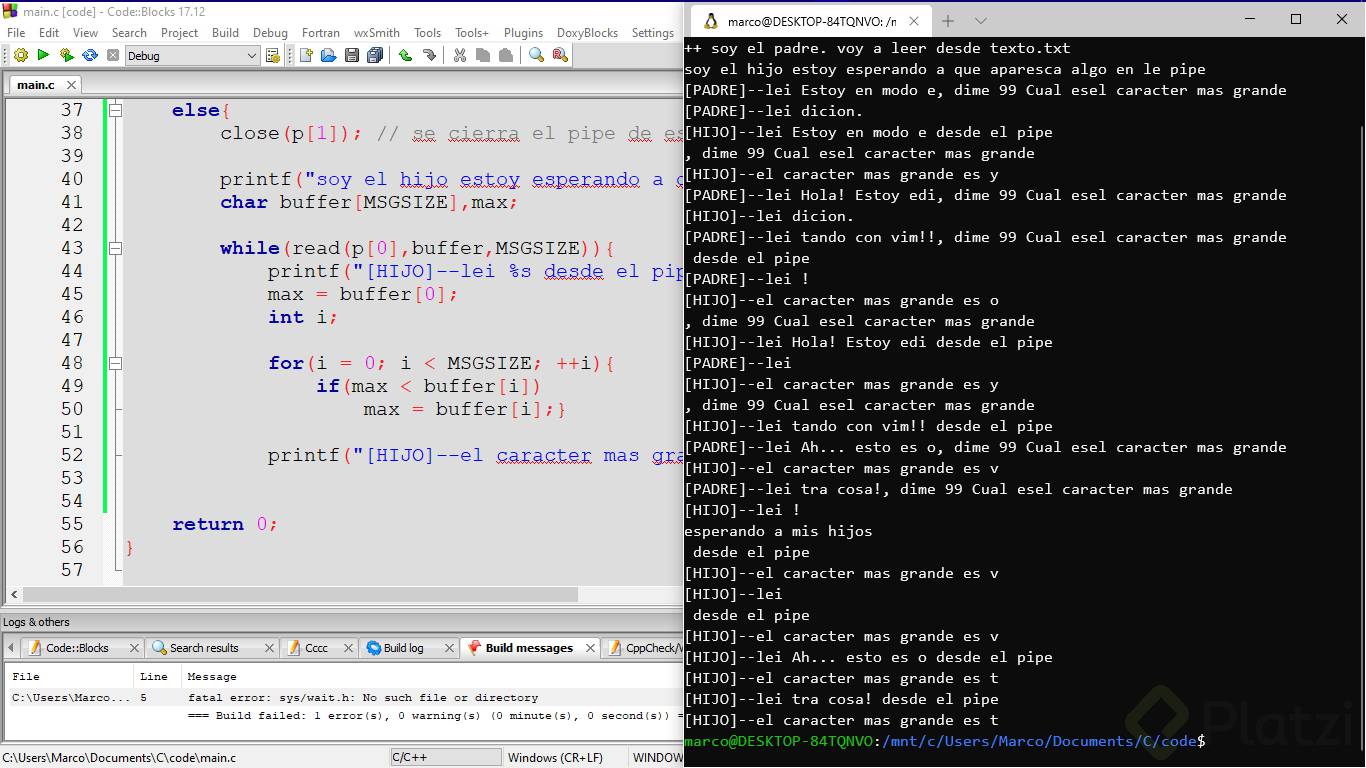Click the Windows (CR+LF) status bar entry

pos(555,758)
